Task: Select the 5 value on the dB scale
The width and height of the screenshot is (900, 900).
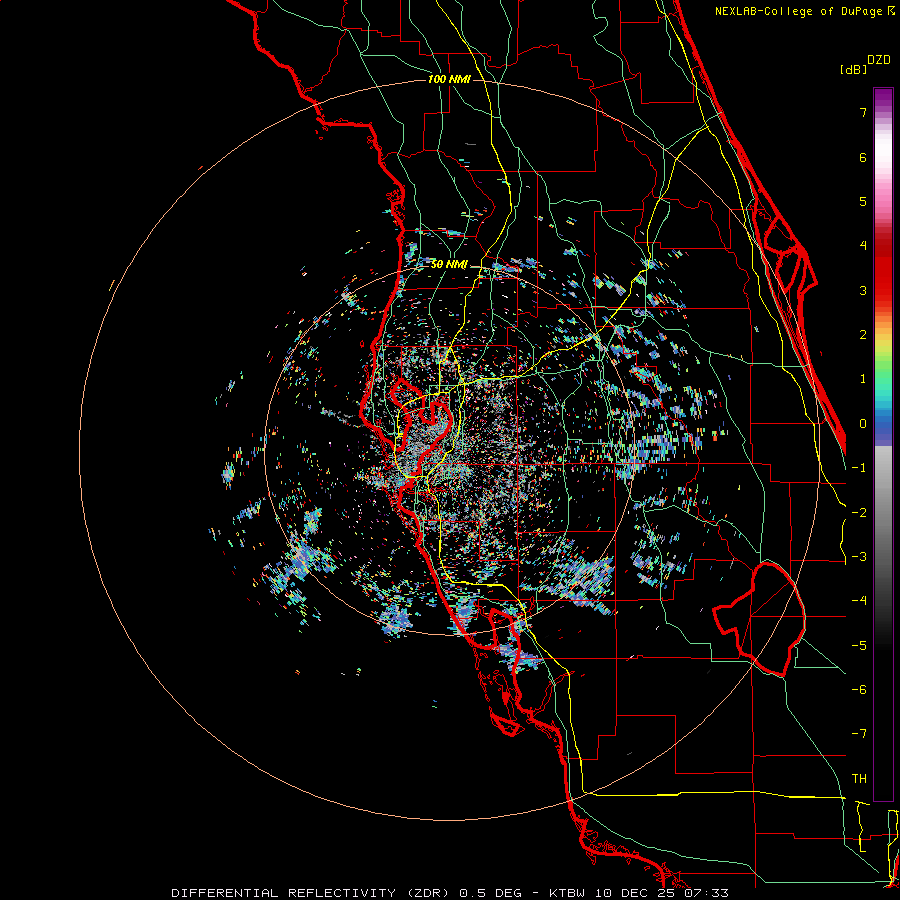Action: point(863,201)
